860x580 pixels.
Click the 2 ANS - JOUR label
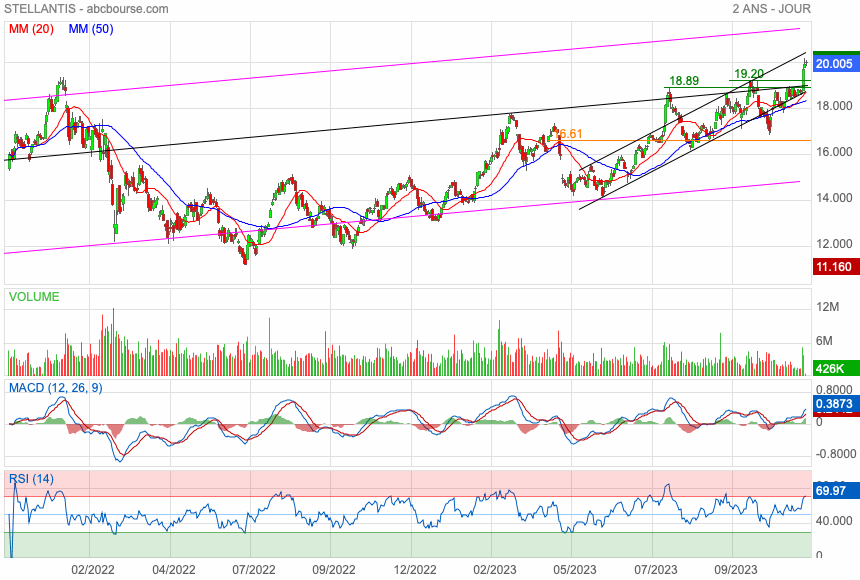click(771, 9)
